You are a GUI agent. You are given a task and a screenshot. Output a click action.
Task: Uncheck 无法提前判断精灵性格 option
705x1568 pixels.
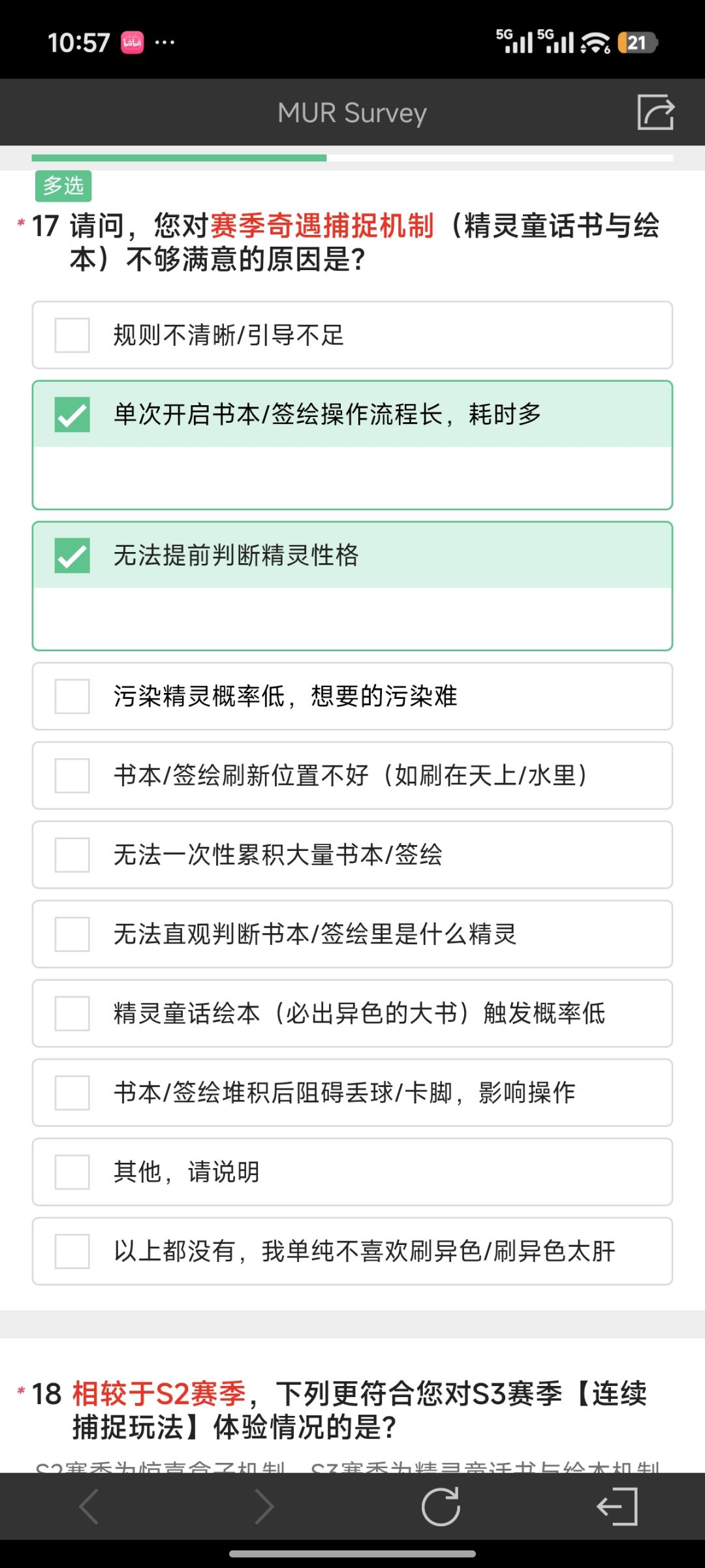352,555
